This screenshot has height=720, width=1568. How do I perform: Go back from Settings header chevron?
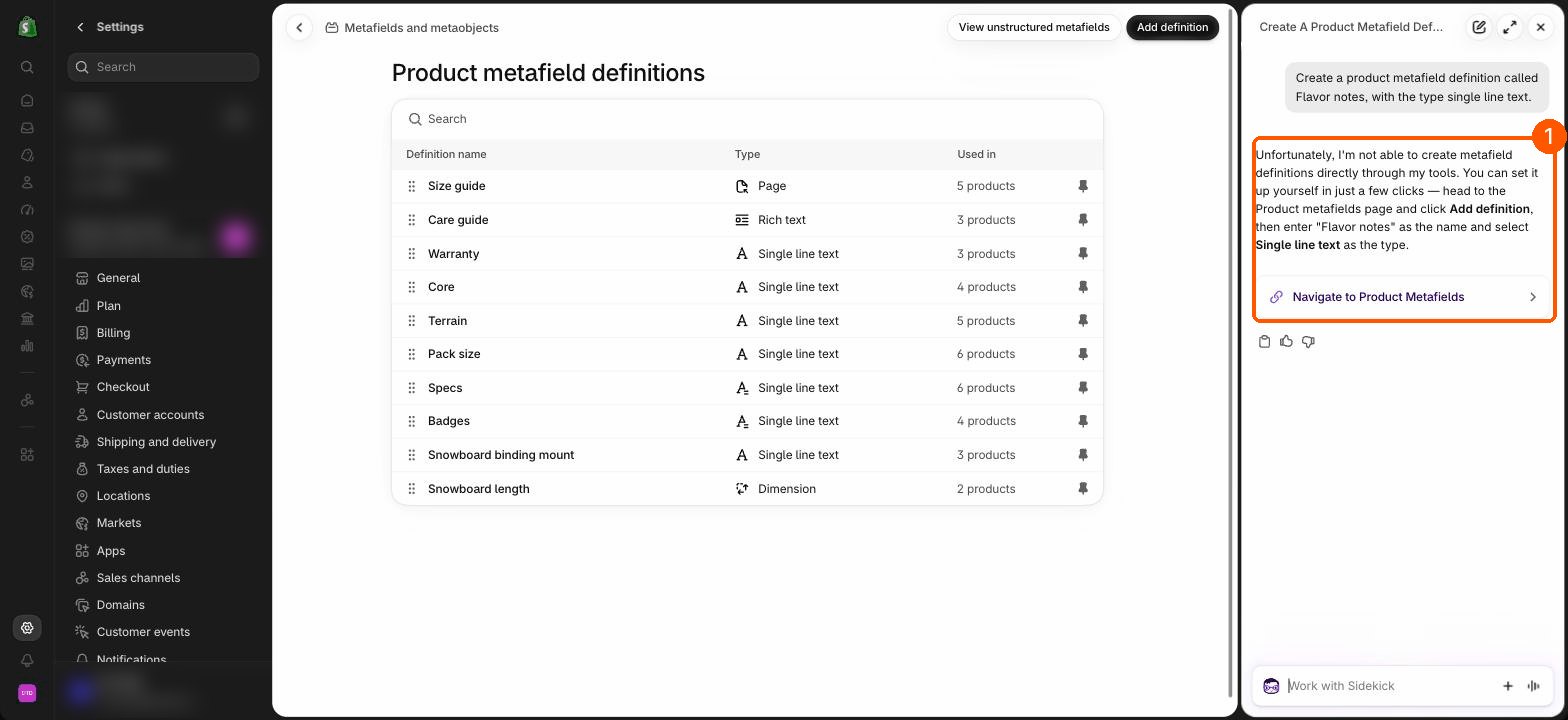(80, 27)
